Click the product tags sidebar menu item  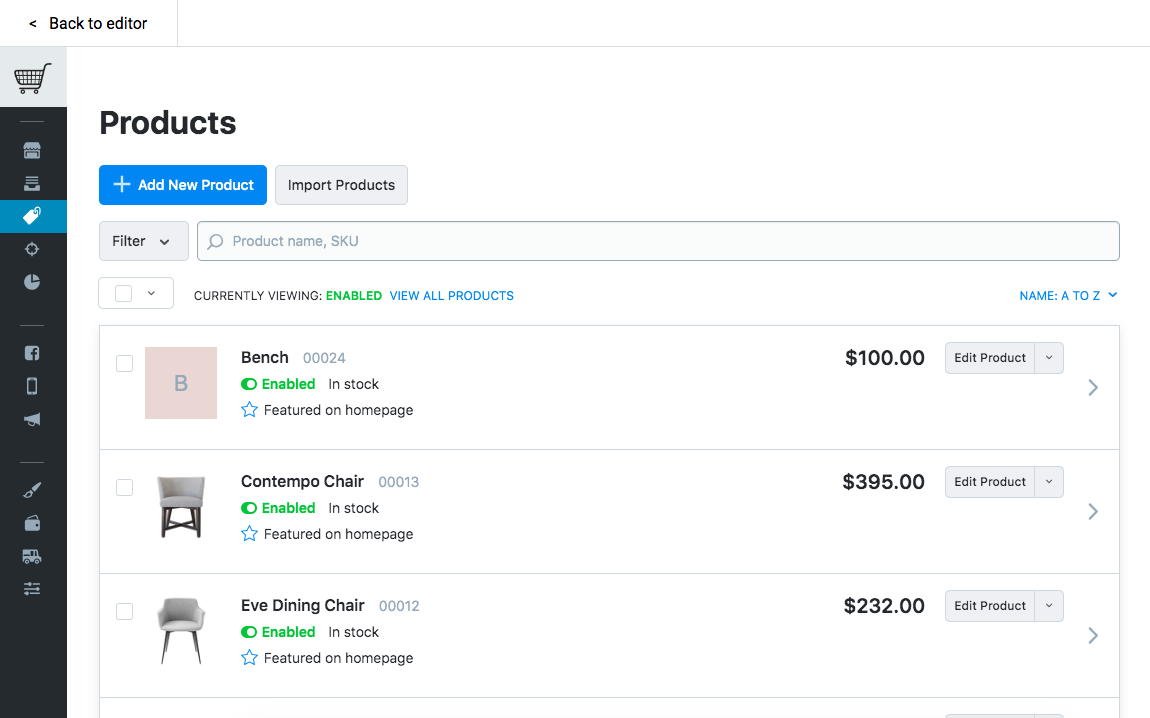(32, 216)
